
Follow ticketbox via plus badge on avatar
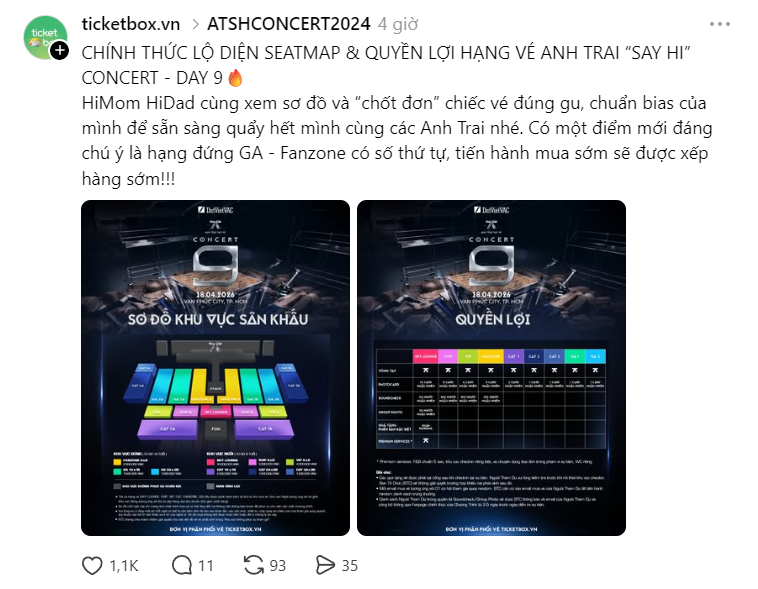(59, 50)
